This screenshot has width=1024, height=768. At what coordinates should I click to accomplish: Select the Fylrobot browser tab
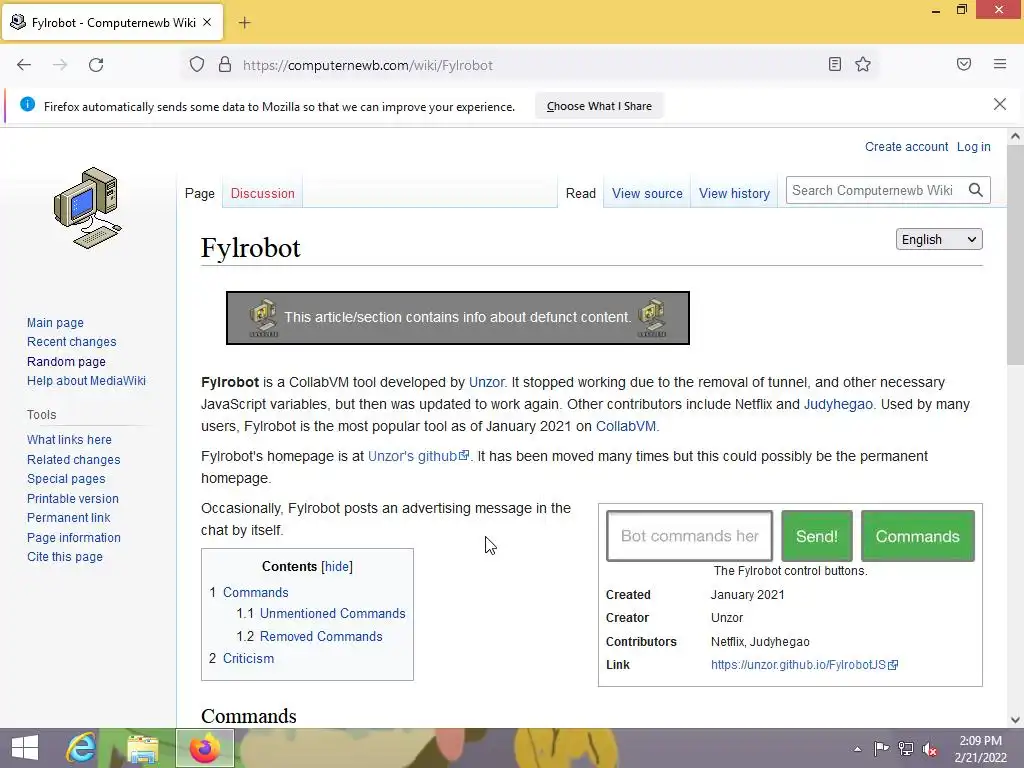point(112,23)
